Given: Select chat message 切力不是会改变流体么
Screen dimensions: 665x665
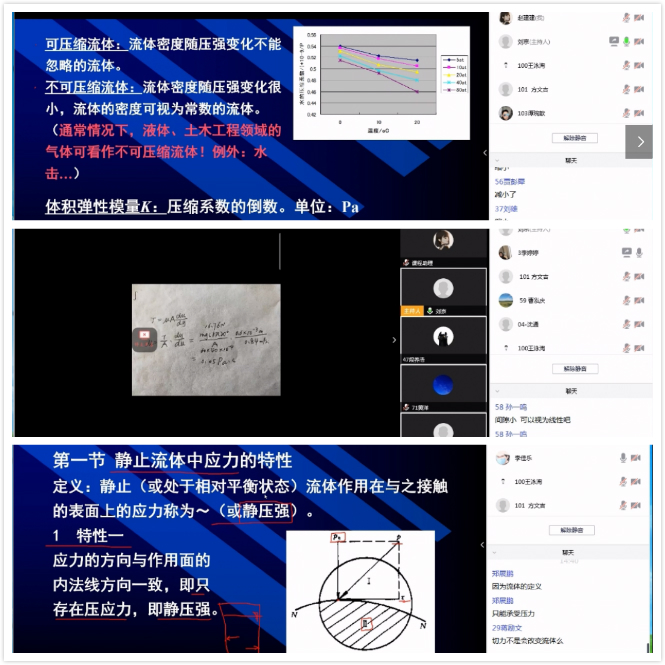Looking at the screenshot, I should click(x=527, y=641).
